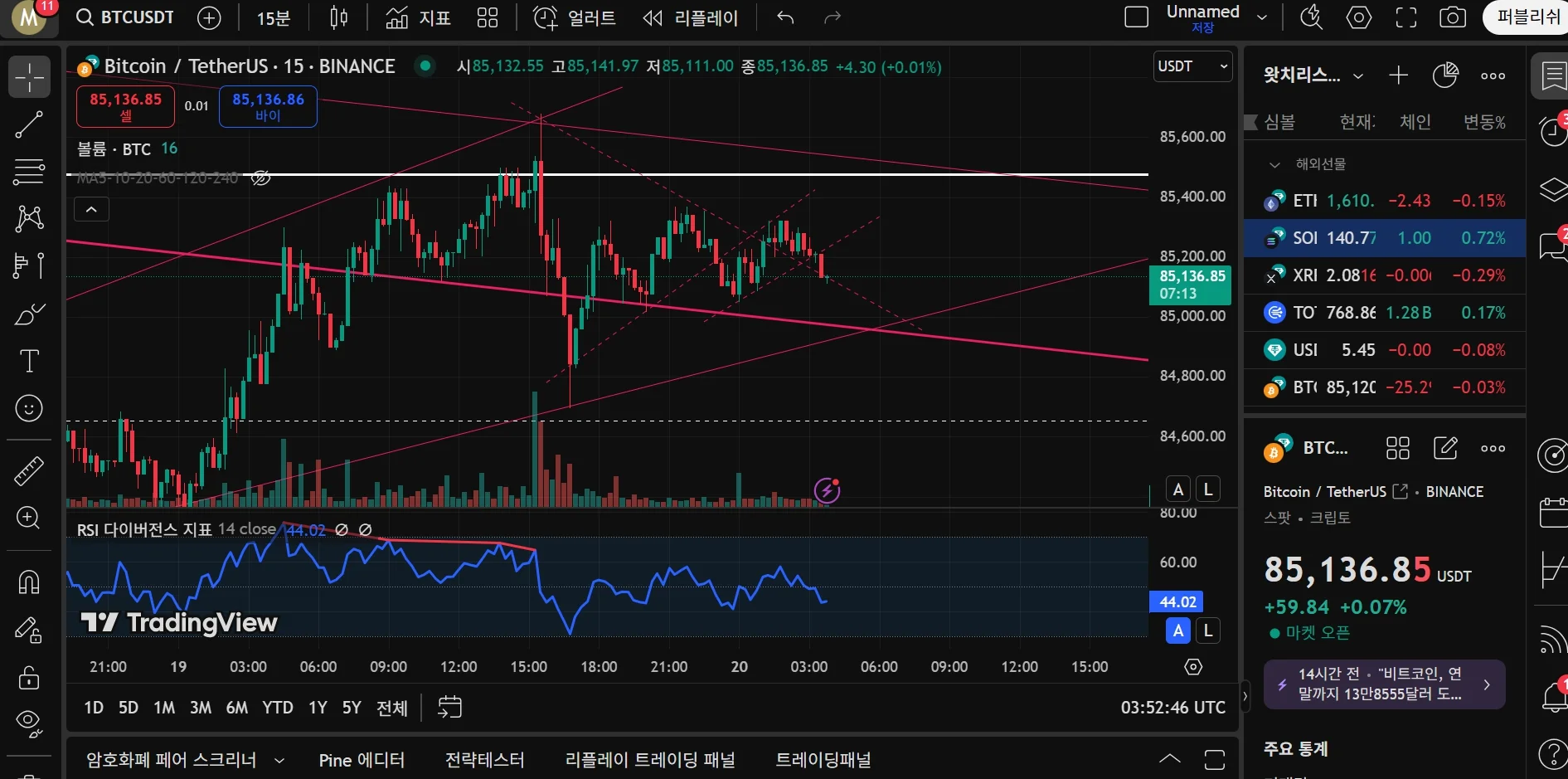Open the 지표 indicators dialog
The height and width of the screenshot is (779, 1568).
click(x=419, y=17)
